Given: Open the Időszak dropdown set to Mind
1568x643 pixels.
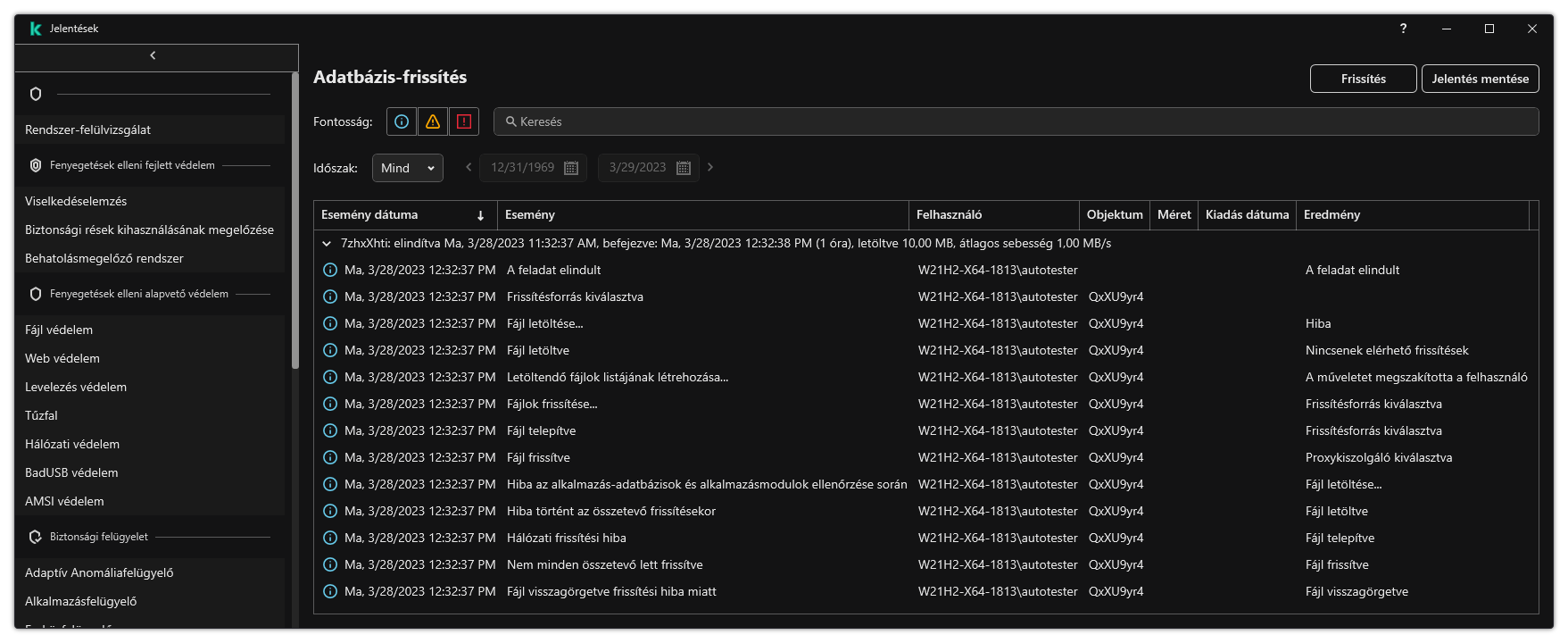Looking at the screenshot, I should click(407, 168).
